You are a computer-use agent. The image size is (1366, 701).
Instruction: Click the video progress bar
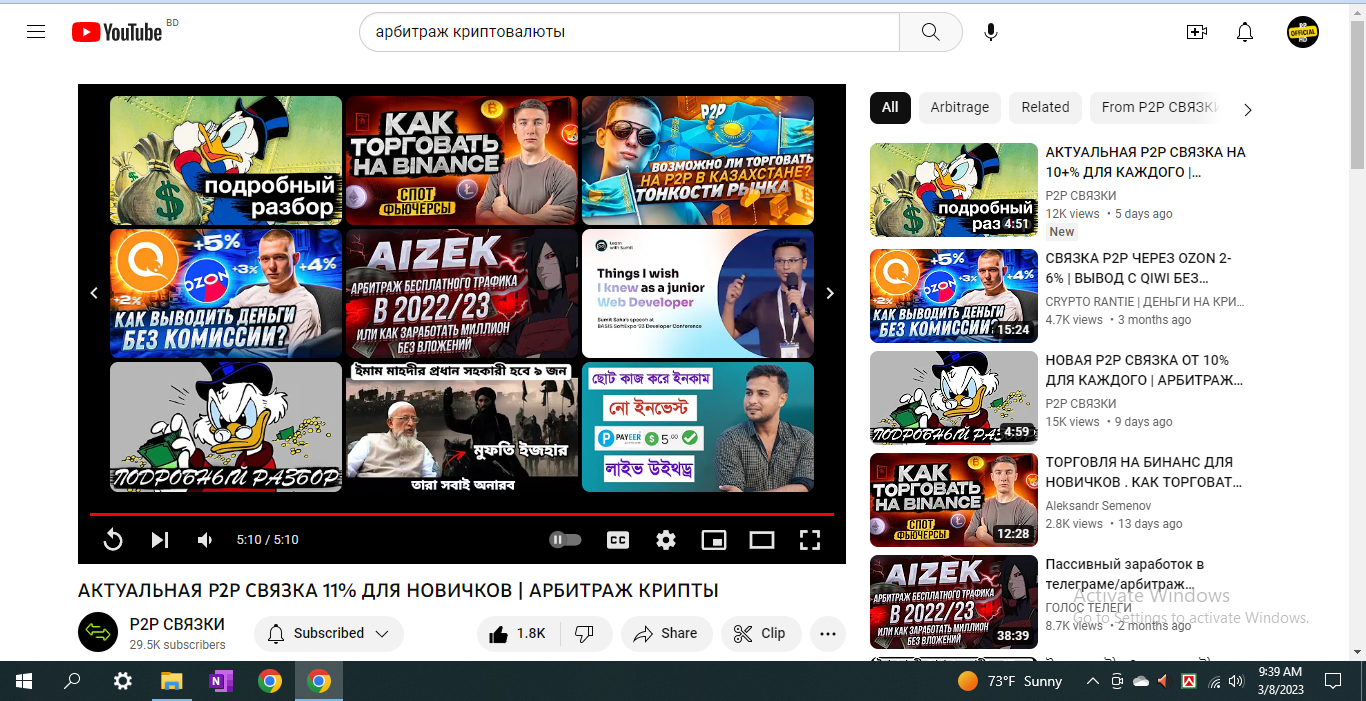(x=462, y=514)
